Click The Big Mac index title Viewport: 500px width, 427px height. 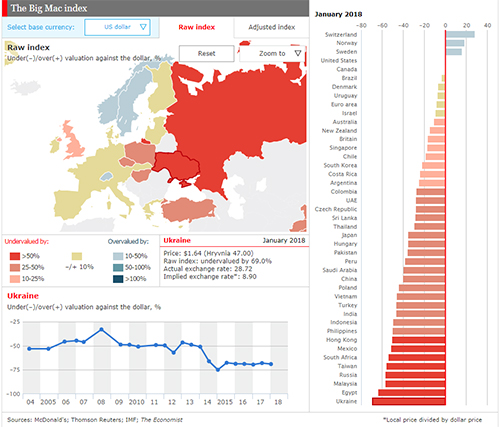point(49,8)
